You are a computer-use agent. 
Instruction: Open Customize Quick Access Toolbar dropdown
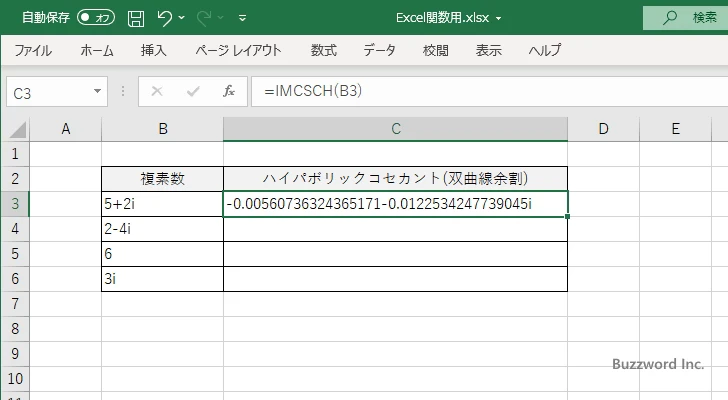click(242, 18)
